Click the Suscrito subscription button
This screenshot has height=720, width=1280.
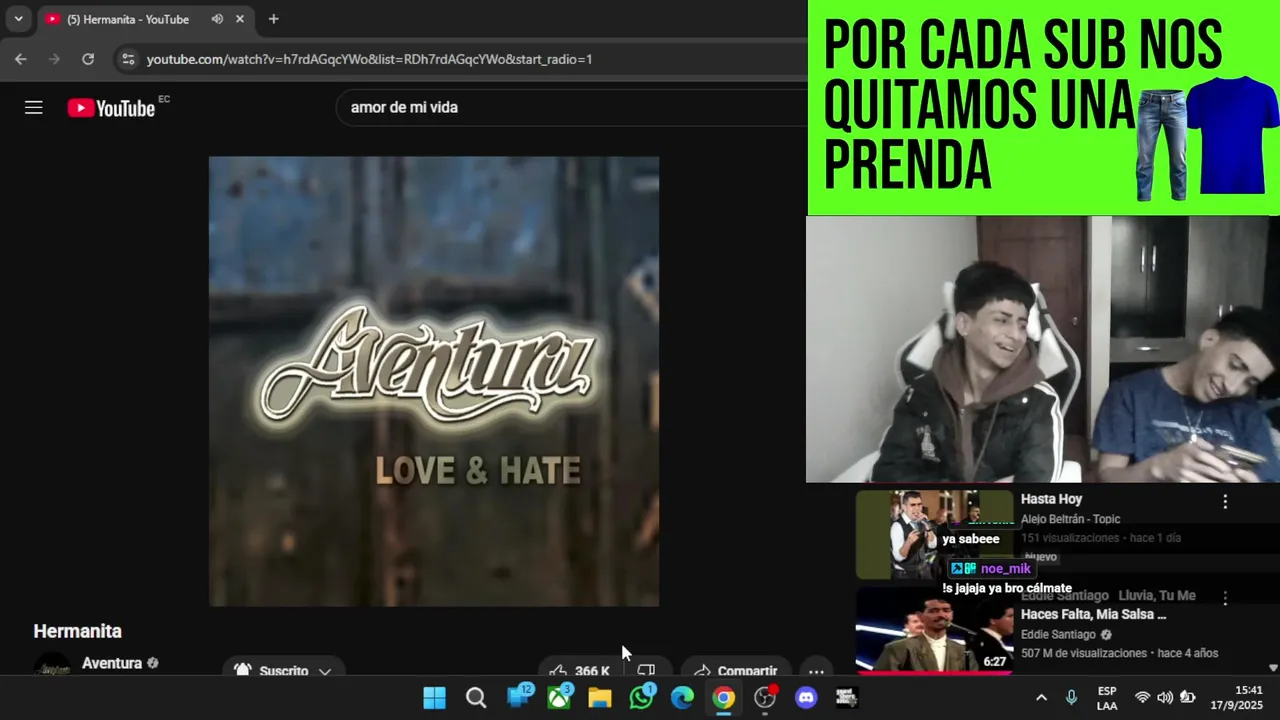coord(282,670)
